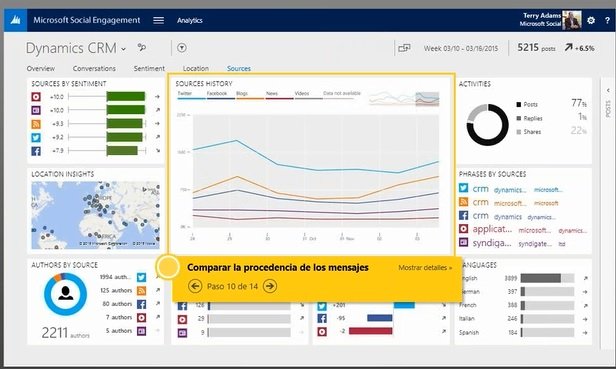
Task: Go to the next guided tour step
Action: (270, 286)
